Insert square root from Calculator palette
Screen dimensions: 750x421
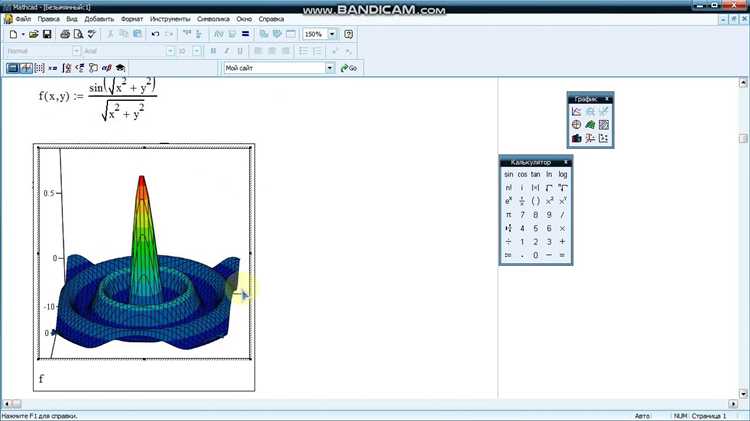click(x=549, y=188)
